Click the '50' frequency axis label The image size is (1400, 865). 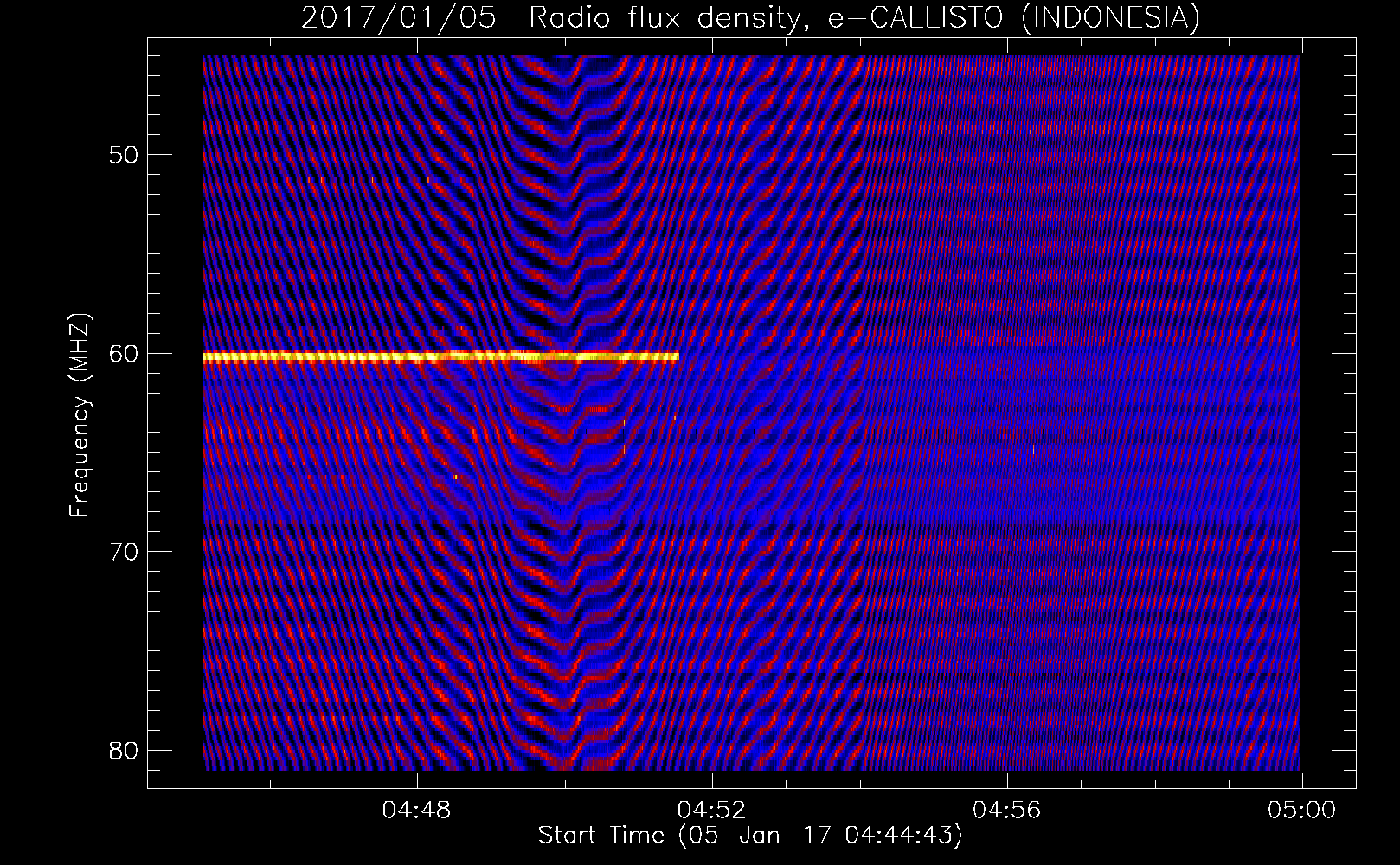coord(125,155)
